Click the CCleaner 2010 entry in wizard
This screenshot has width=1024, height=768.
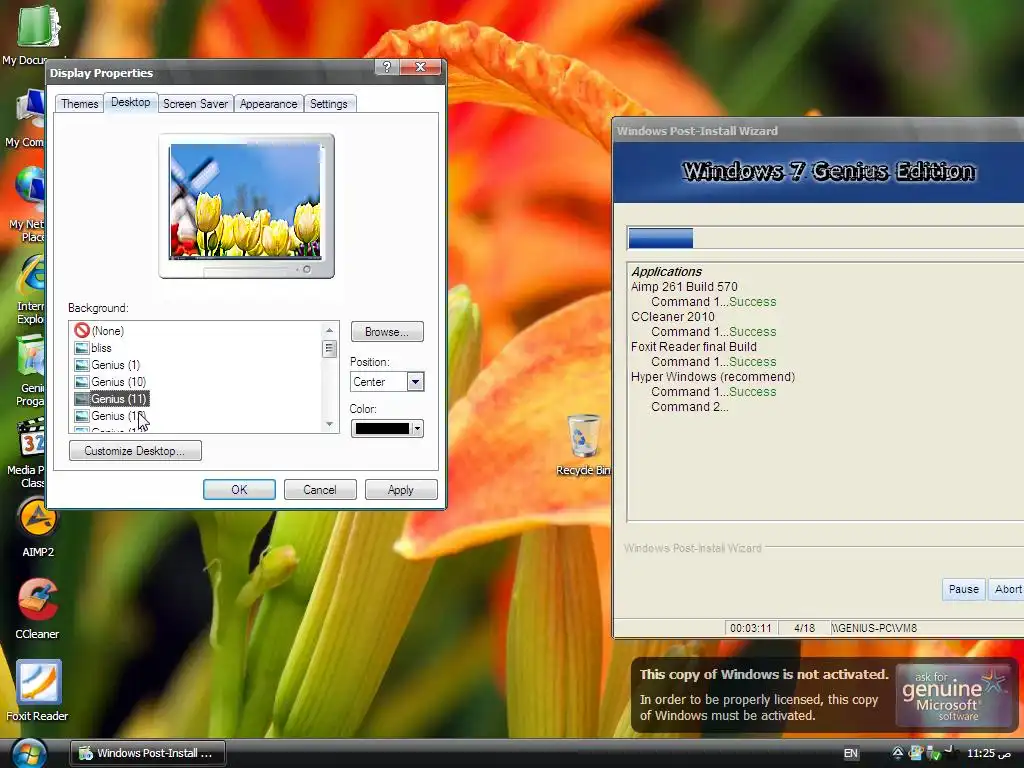673,317
